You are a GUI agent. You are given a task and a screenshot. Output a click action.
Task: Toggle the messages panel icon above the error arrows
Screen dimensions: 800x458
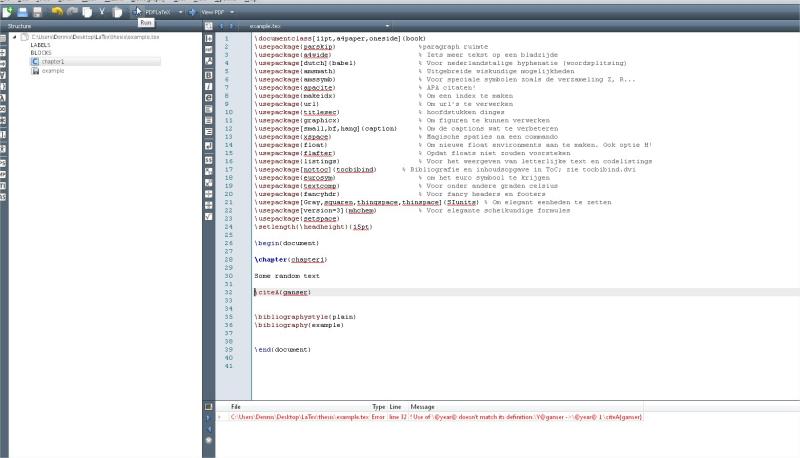[209, 406]
